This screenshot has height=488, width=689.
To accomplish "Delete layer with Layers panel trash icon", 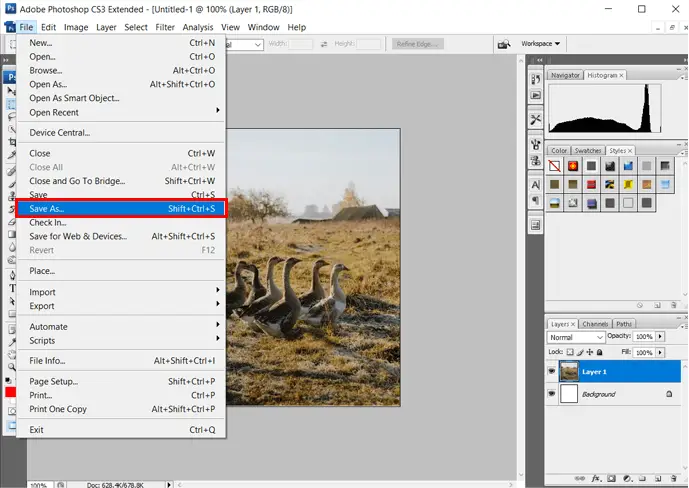I will [673, 478].
